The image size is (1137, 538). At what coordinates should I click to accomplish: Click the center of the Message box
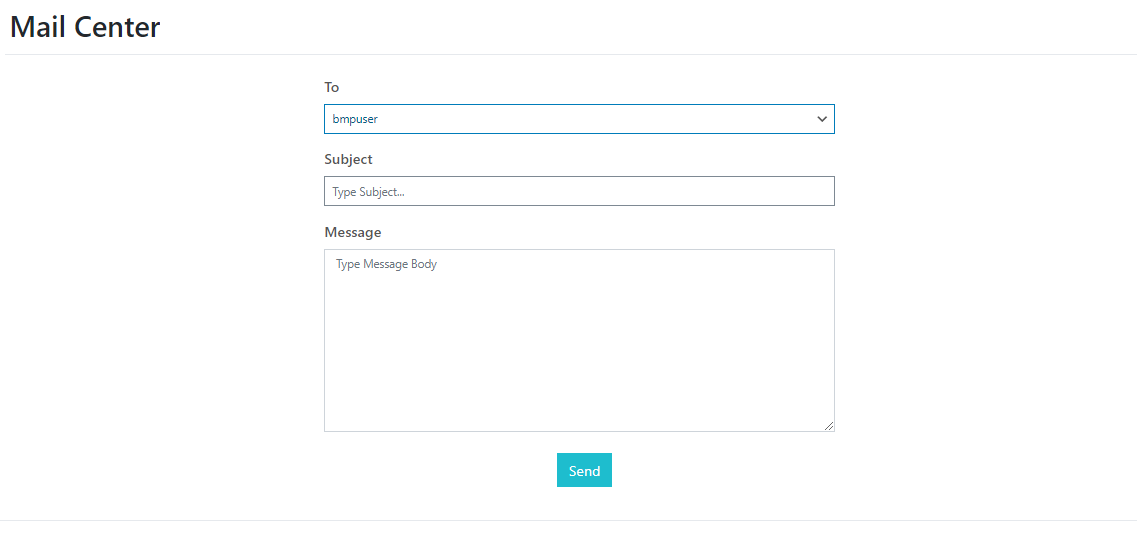[579, 340]
